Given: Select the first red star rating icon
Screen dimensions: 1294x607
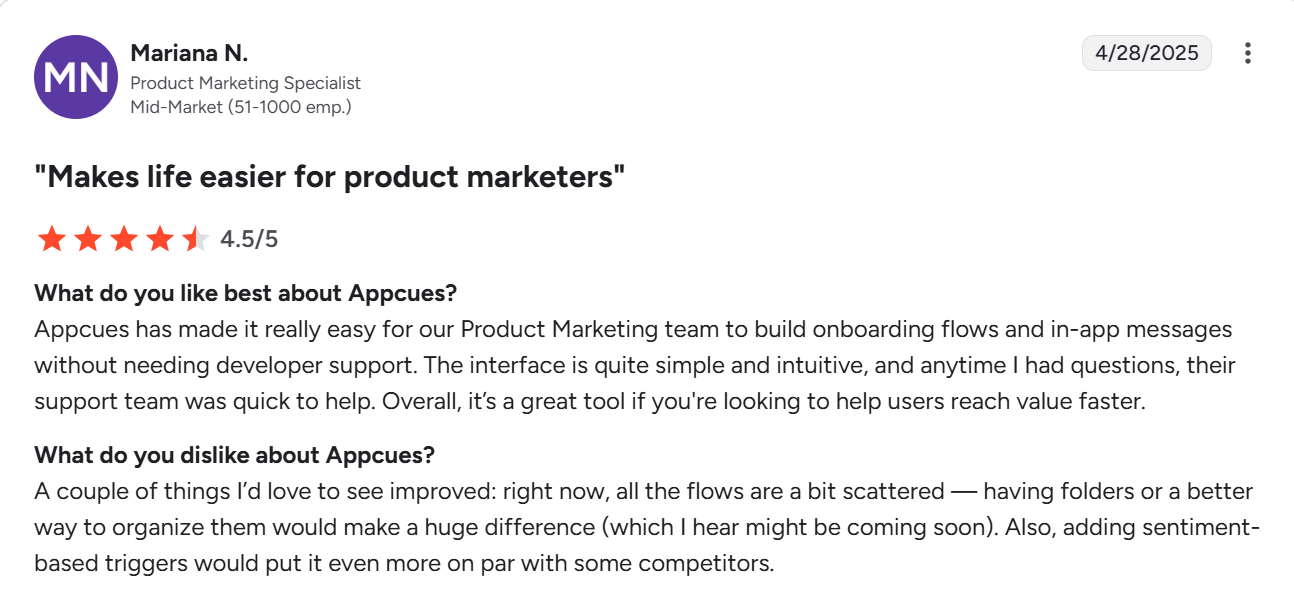Looking at the screenshot, I should [x=51, y=238].
